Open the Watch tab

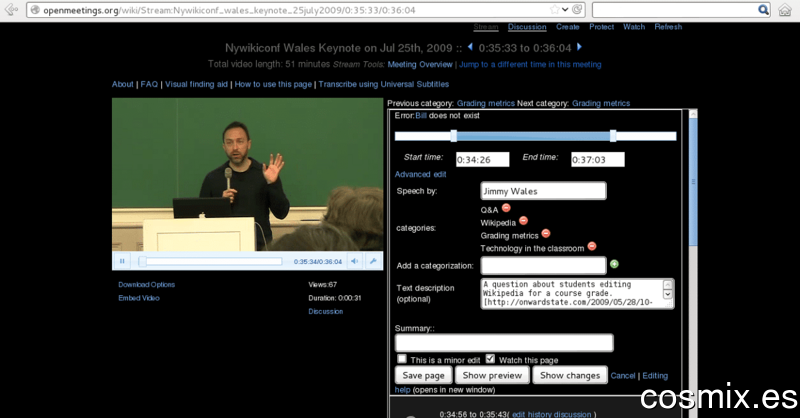[x=634, y=27]
